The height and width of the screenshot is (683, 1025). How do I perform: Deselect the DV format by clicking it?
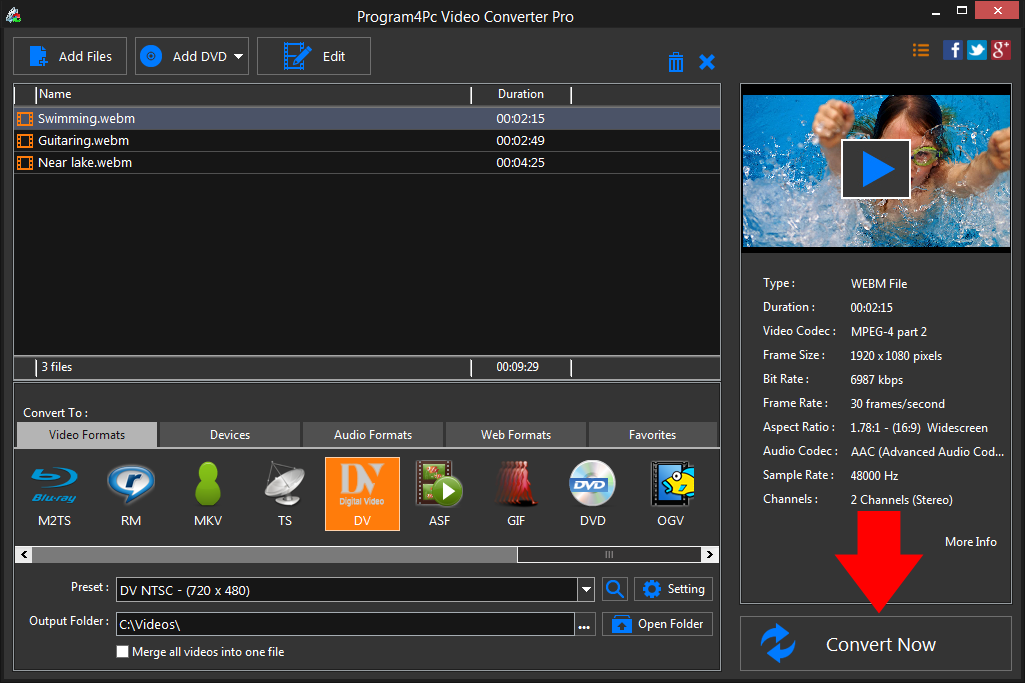[362, 493]
